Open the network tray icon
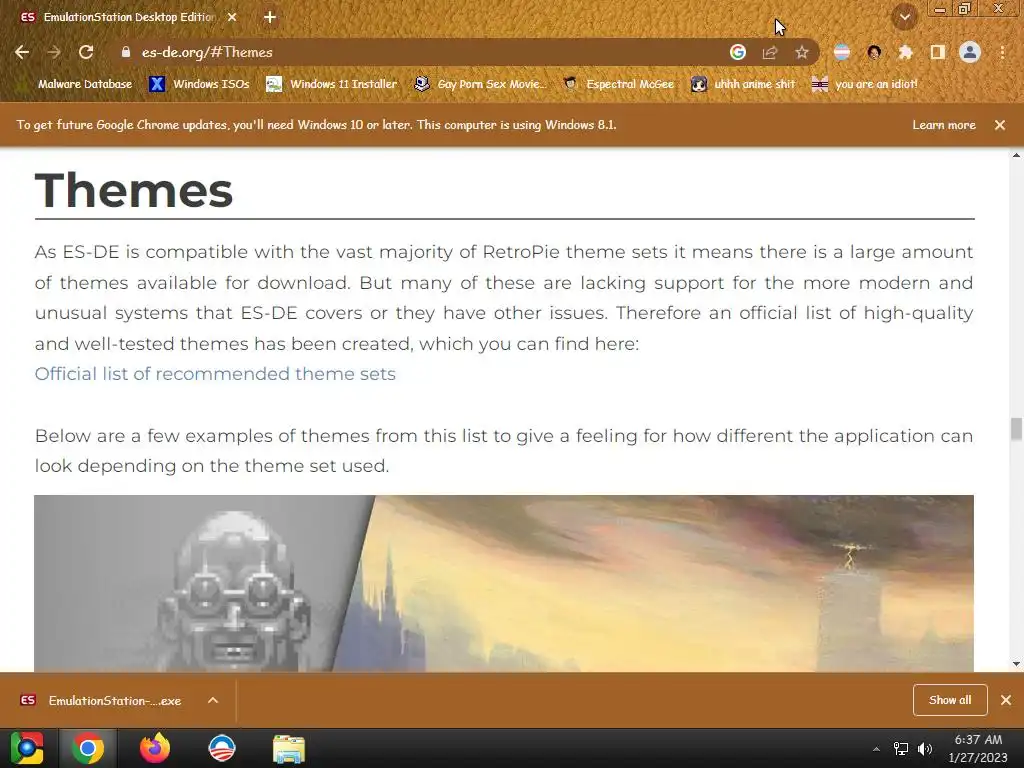This screenshot has width=1024, height=768. pos(901,749)
